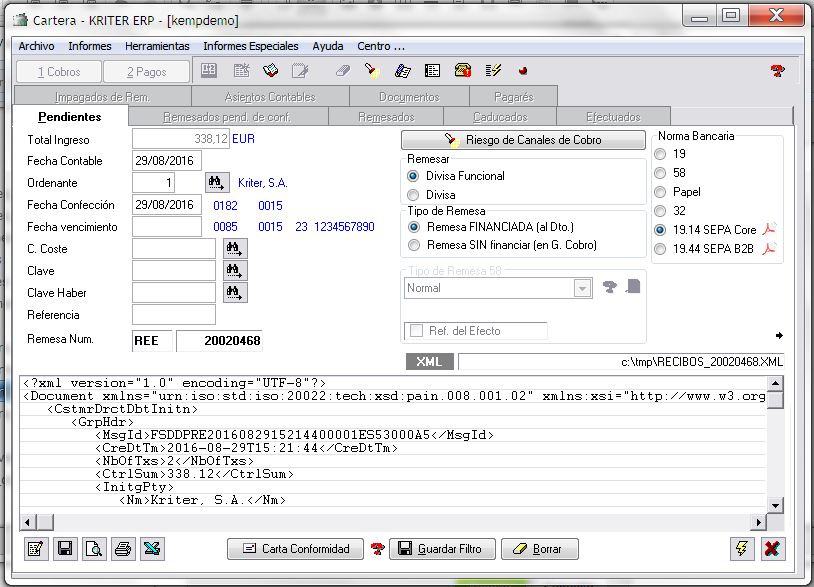The height and width of the screenshot is (587, 814).
Task: Open the Informes Especiales menu
Action: (251, 46)
